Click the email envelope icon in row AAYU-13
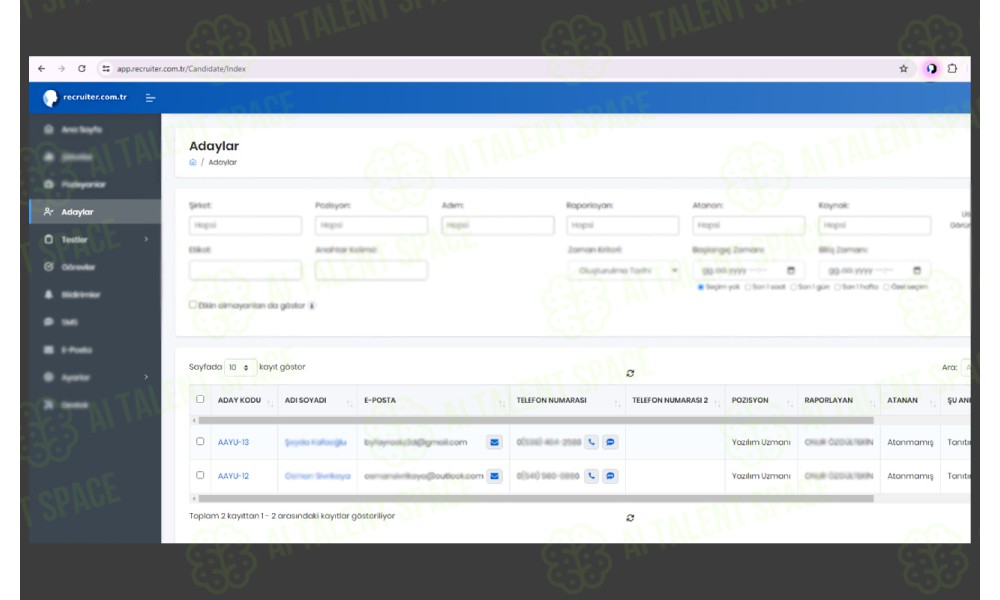This screenshot has width=1000, height=600. coord(494,443)
